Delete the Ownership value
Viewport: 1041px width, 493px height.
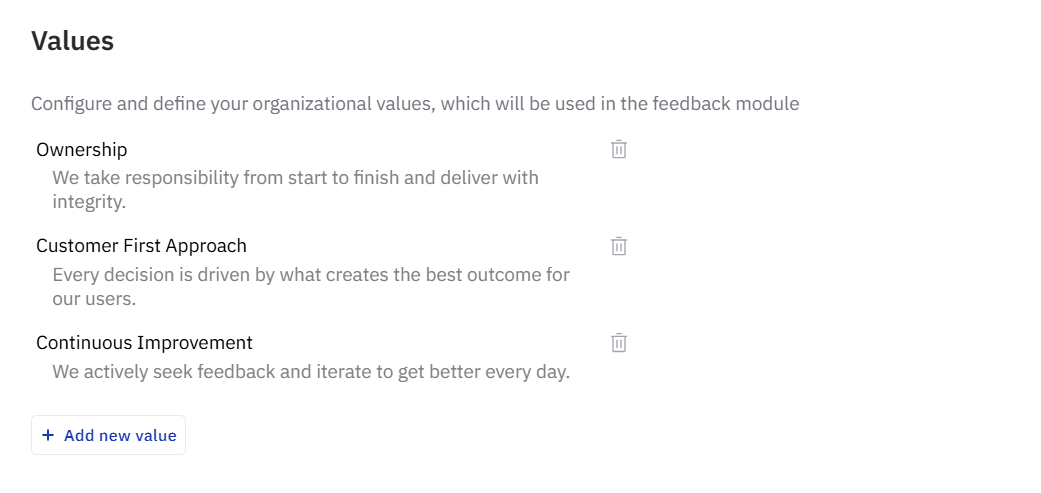click(619, 150)
